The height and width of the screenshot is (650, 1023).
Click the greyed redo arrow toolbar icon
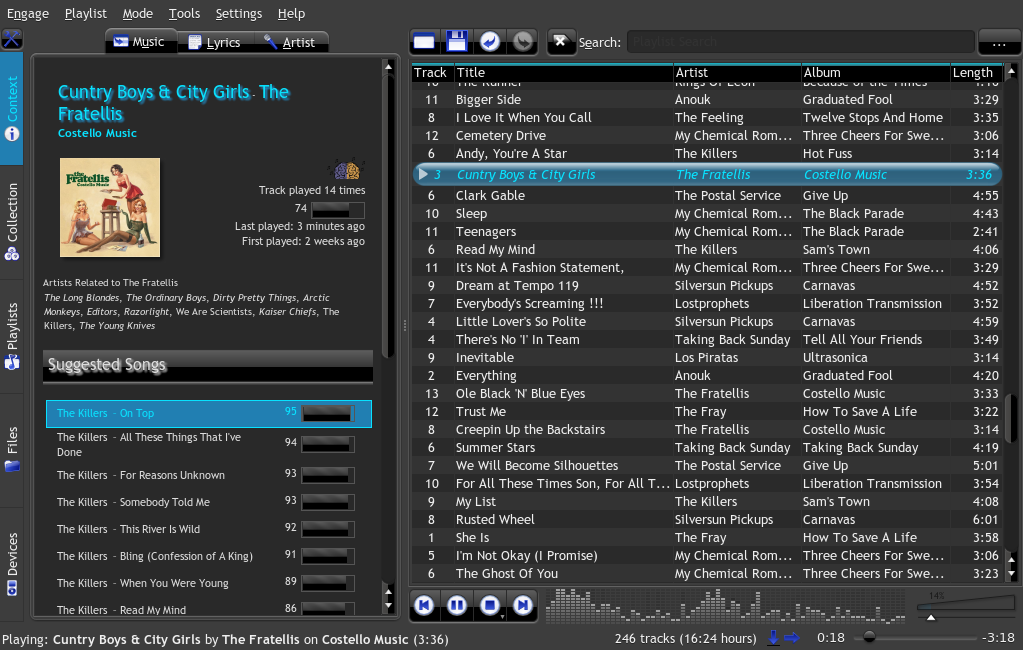pyautogui.click(x=523, y=42)
